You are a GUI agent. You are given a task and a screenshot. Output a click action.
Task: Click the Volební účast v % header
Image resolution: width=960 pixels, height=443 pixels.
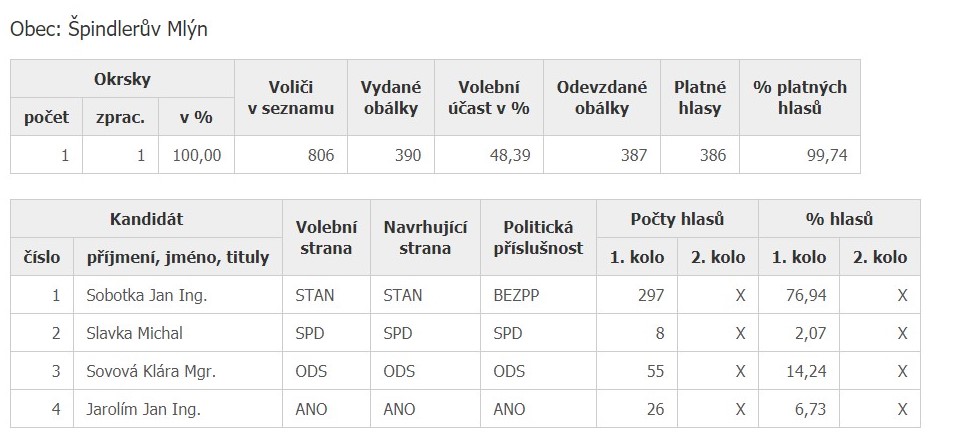point(489,97)
